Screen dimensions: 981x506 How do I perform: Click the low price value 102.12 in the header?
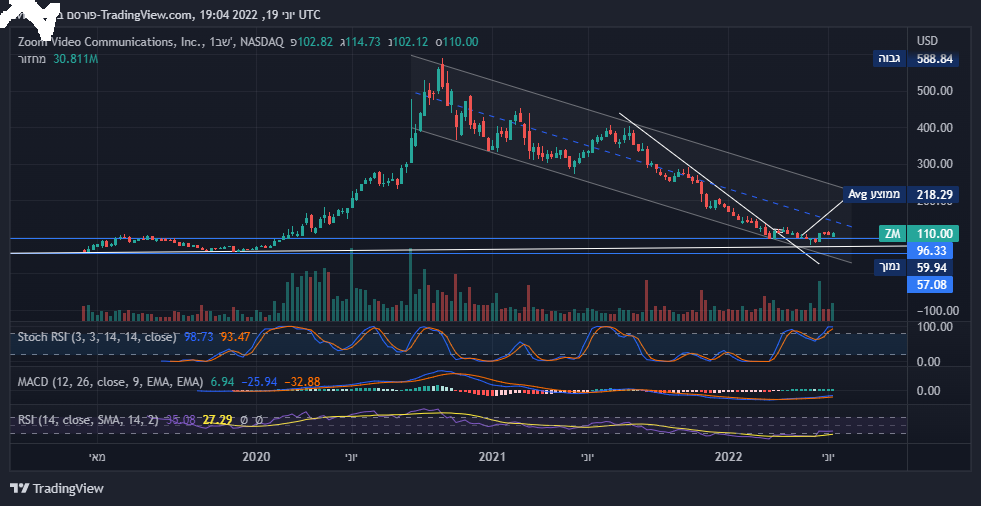[x=412, y=42]
